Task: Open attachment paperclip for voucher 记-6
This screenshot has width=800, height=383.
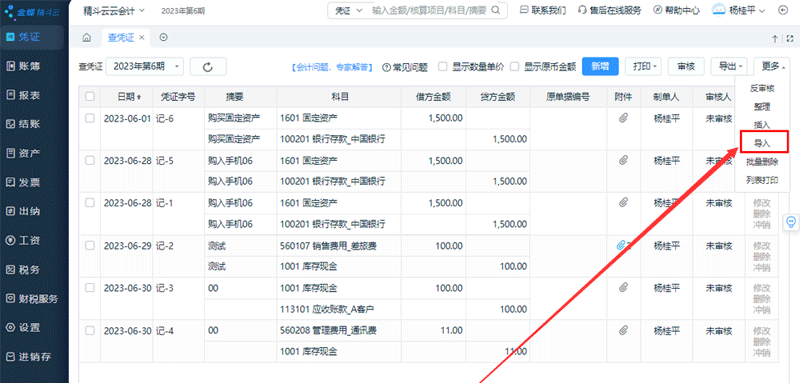Action: point(623,118)
